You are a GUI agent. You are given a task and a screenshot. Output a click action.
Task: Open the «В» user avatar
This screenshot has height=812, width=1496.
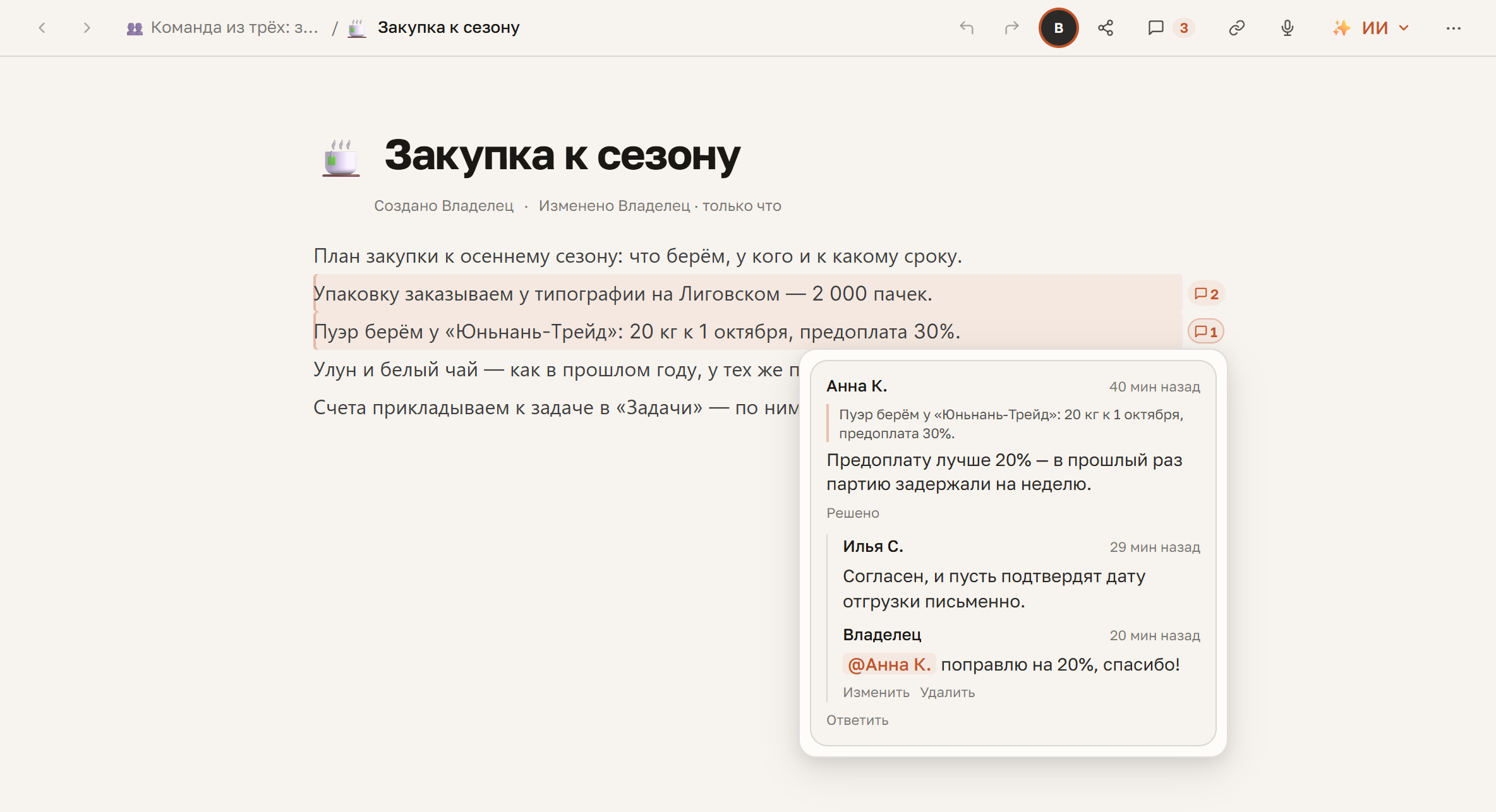[x=1059, y=28]
